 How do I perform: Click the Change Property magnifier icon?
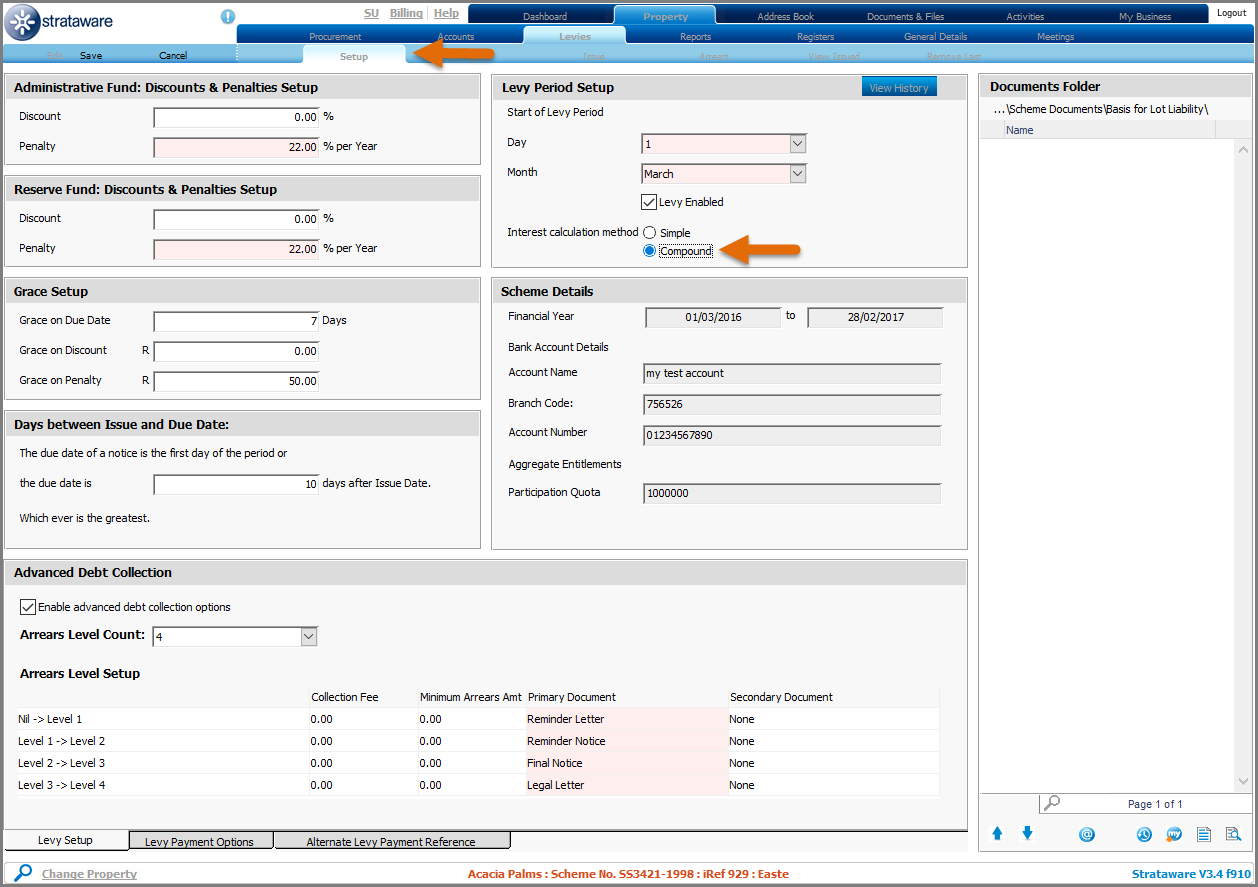click(x=22, y=873)
